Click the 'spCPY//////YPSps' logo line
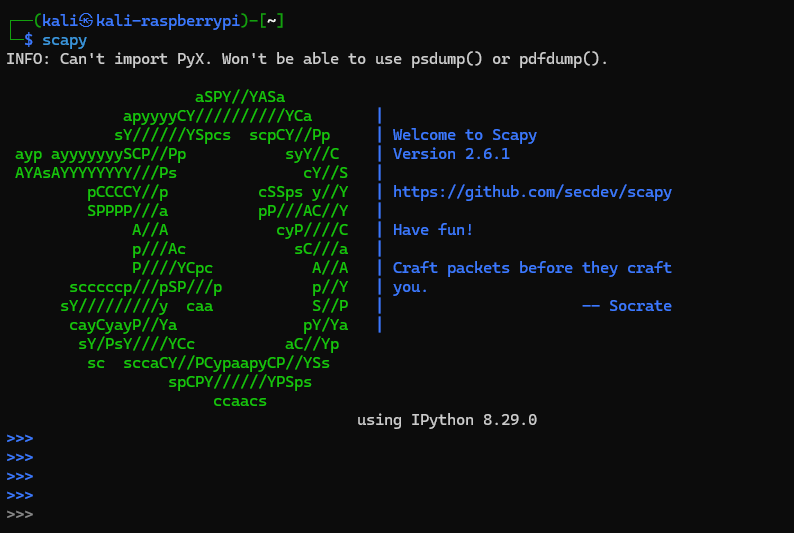 click(240, 382)
